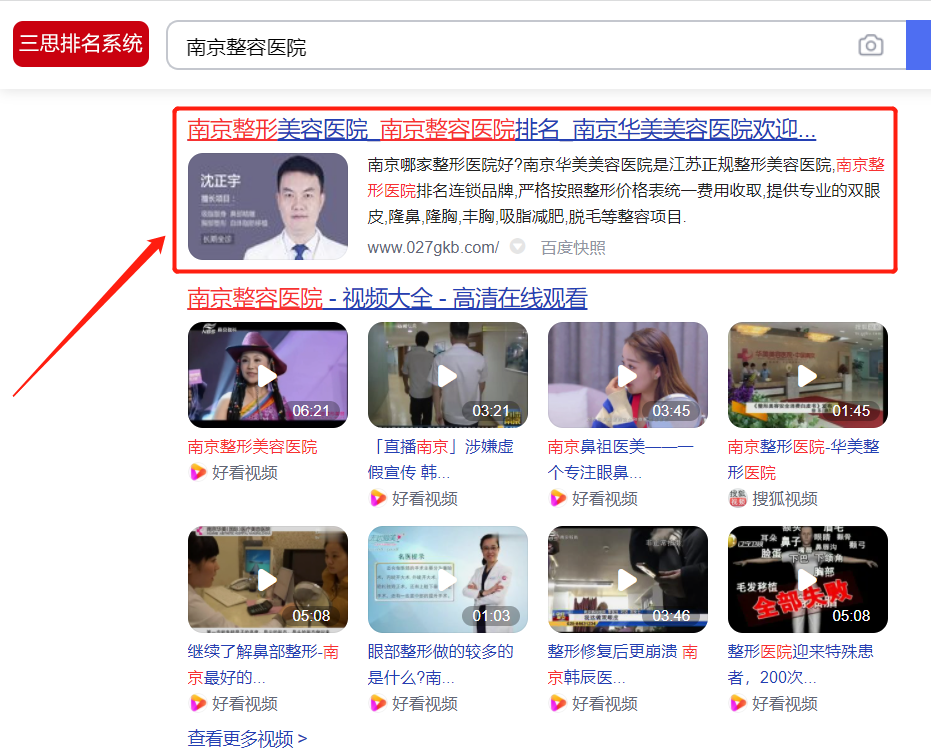Play the 全部失败 05:08 video thumbnail

[x=808, y=579]
